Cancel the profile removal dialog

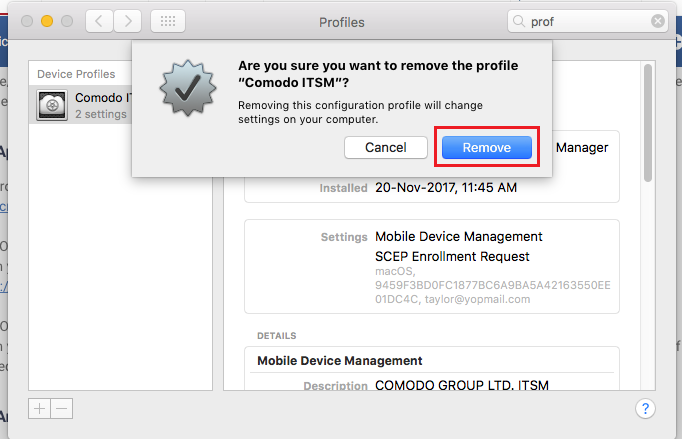[386, 147]
